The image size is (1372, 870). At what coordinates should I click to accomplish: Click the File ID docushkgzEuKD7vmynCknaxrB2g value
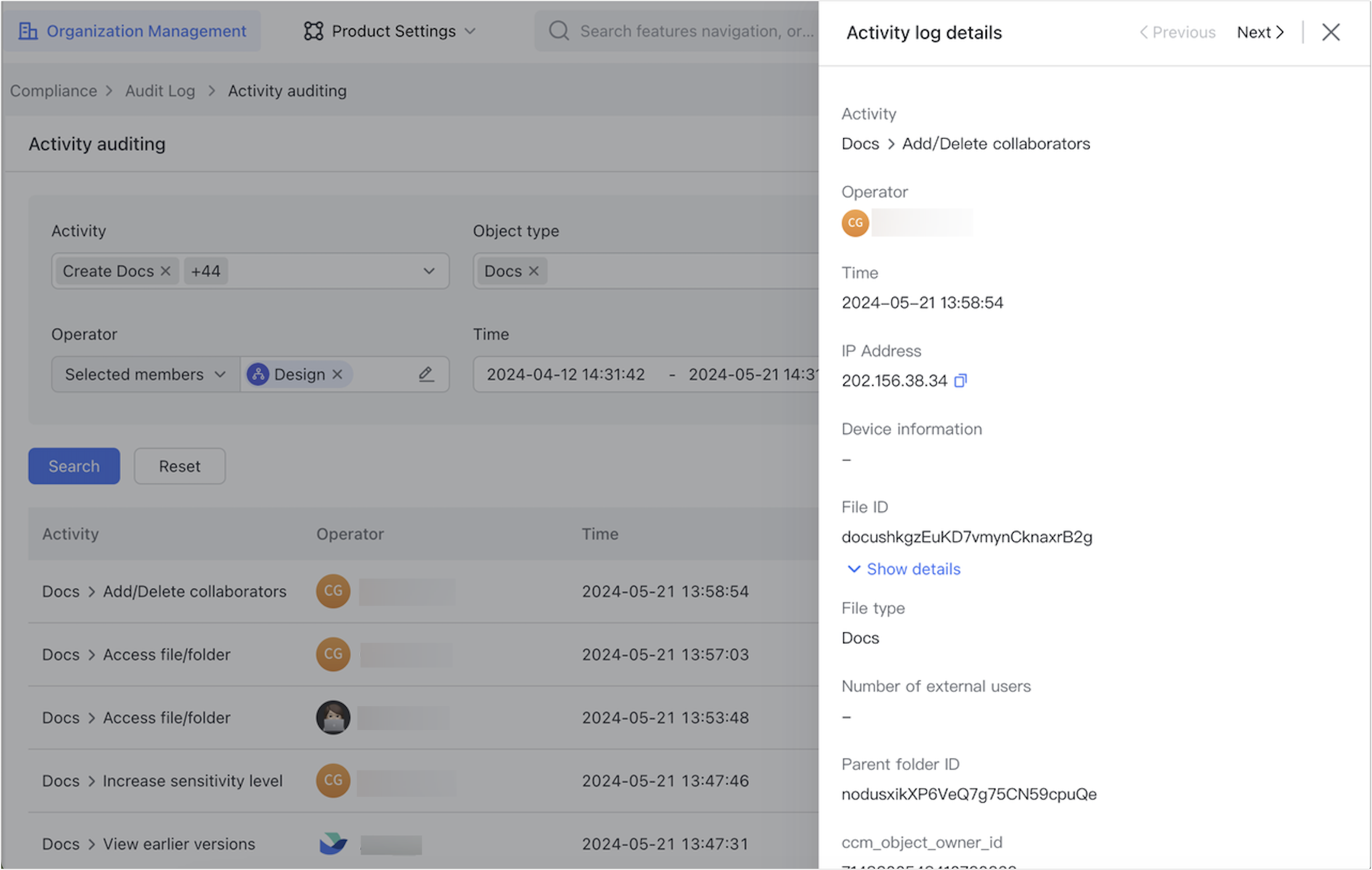coord(966,537)
